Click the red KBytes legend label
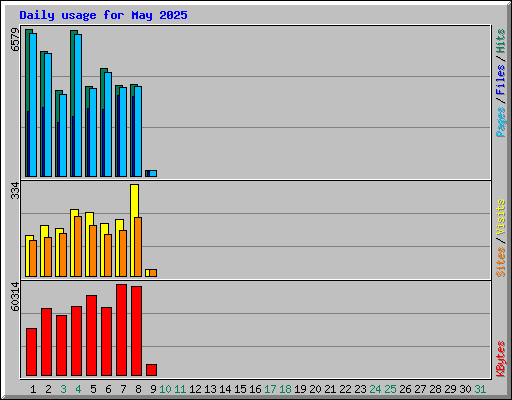Image resolution: width=512 pixels, height=400 pixels. 500,359
